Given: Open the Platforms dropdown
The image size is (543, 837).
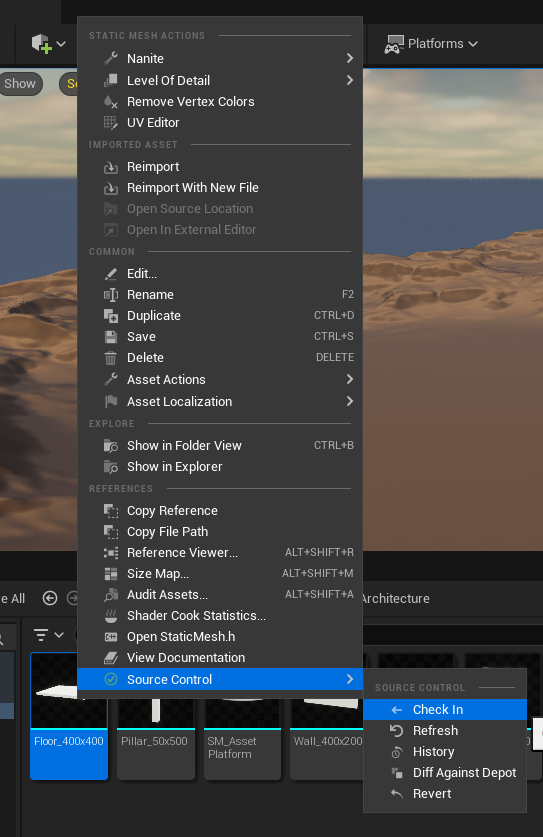Looking at the screenshot, I should [x=431, y=44].
